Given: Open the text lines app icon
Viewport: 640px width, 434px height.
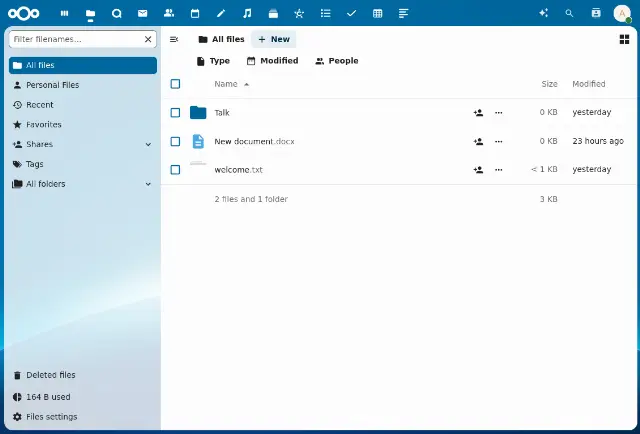Looking at the screenshot, I should coord(403,13).
